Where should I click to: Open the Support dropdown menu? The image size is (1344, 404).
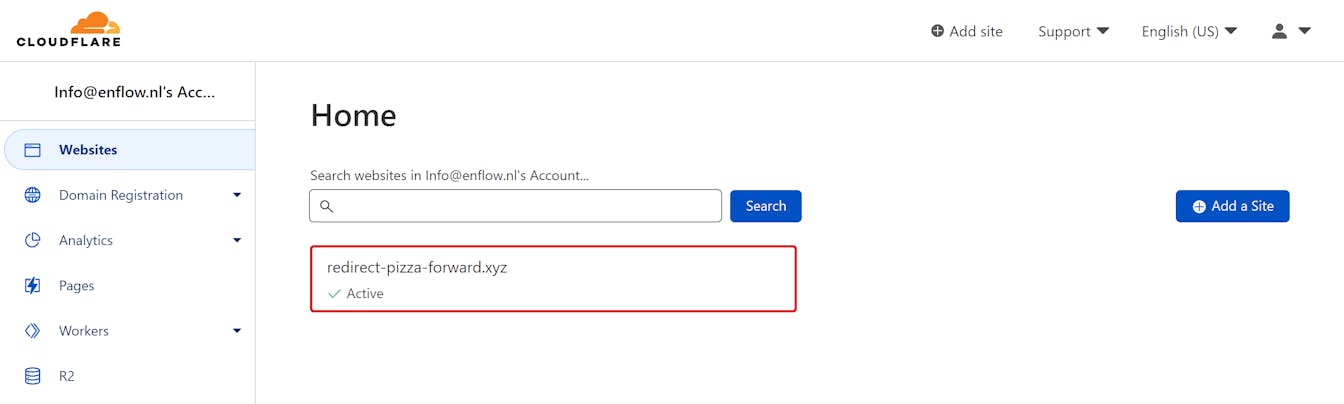click(x=1073, y=31)
